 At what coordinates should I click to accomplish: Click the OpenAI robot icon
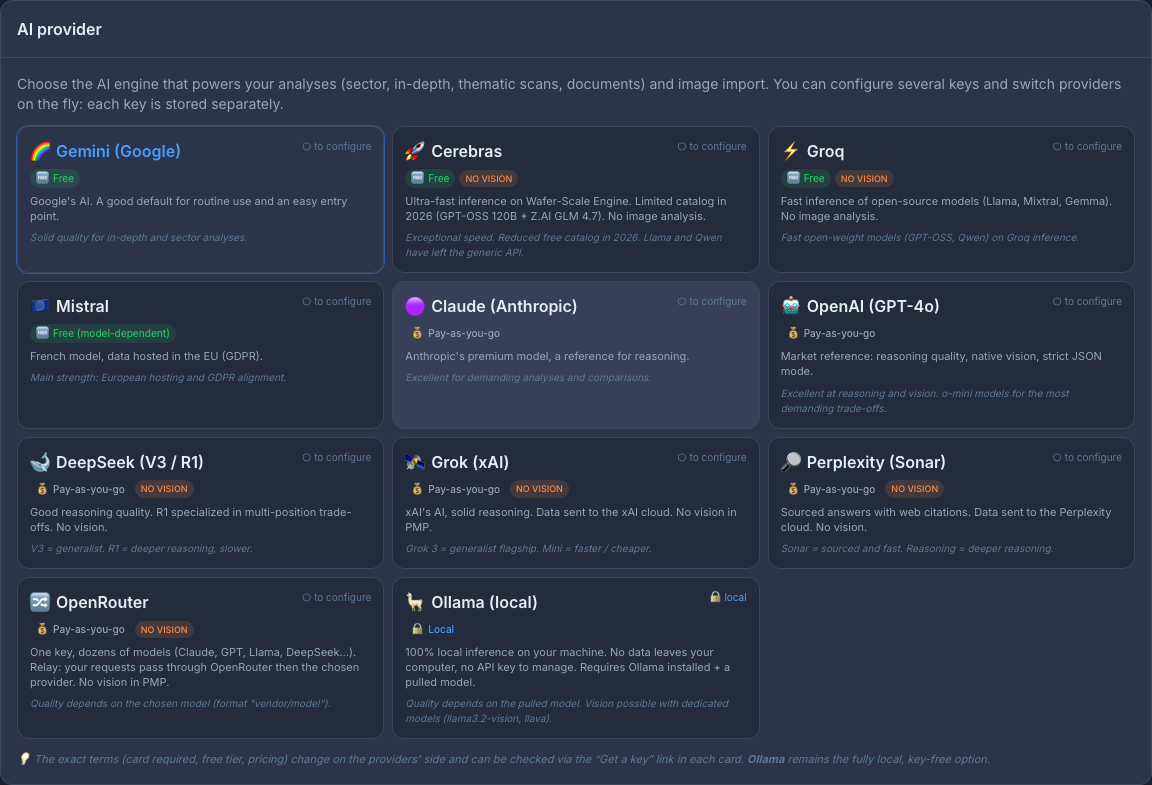pos(791,307)
